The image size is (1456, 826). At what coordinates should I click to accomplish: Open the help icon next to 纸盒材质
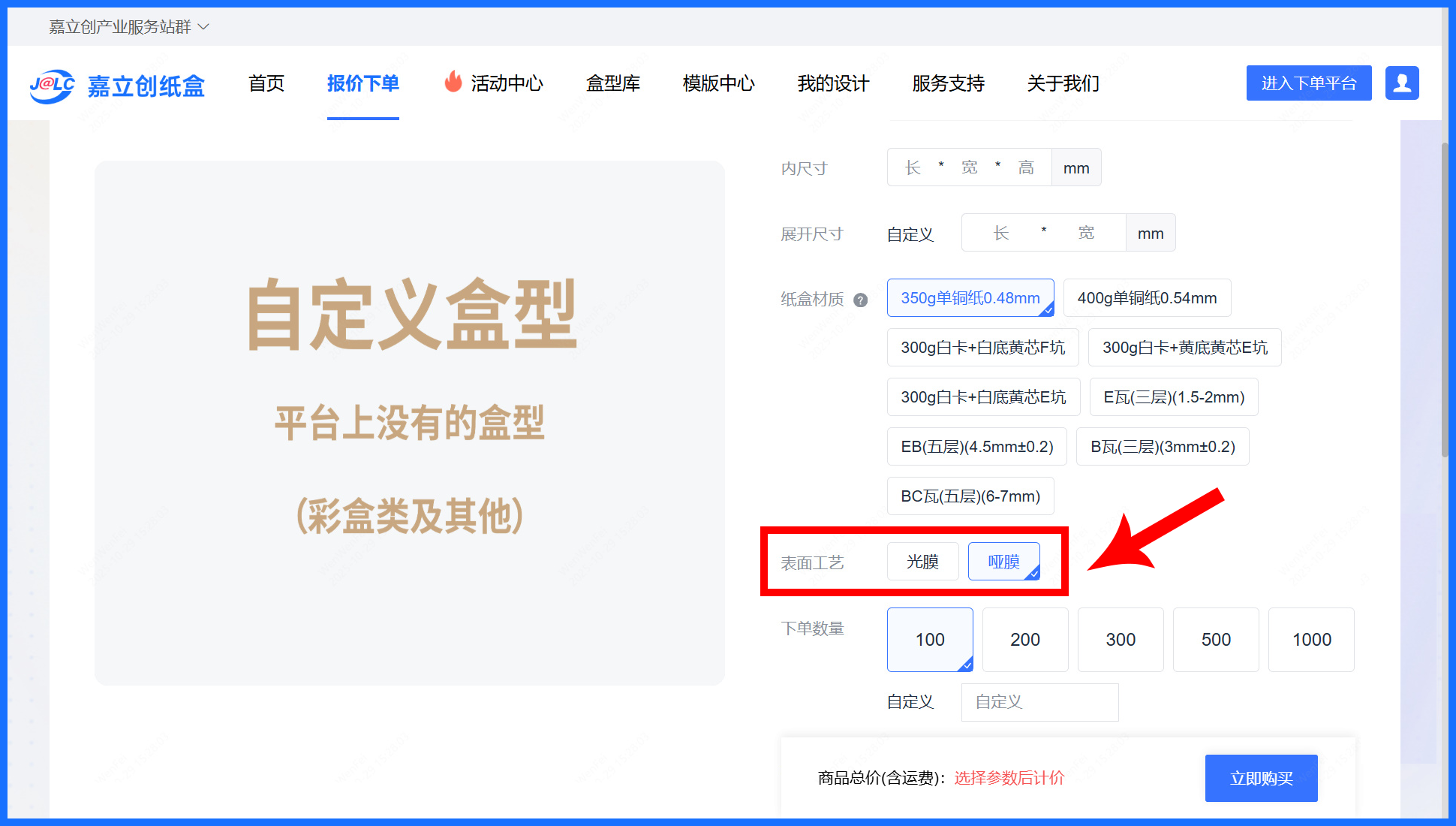862,300
